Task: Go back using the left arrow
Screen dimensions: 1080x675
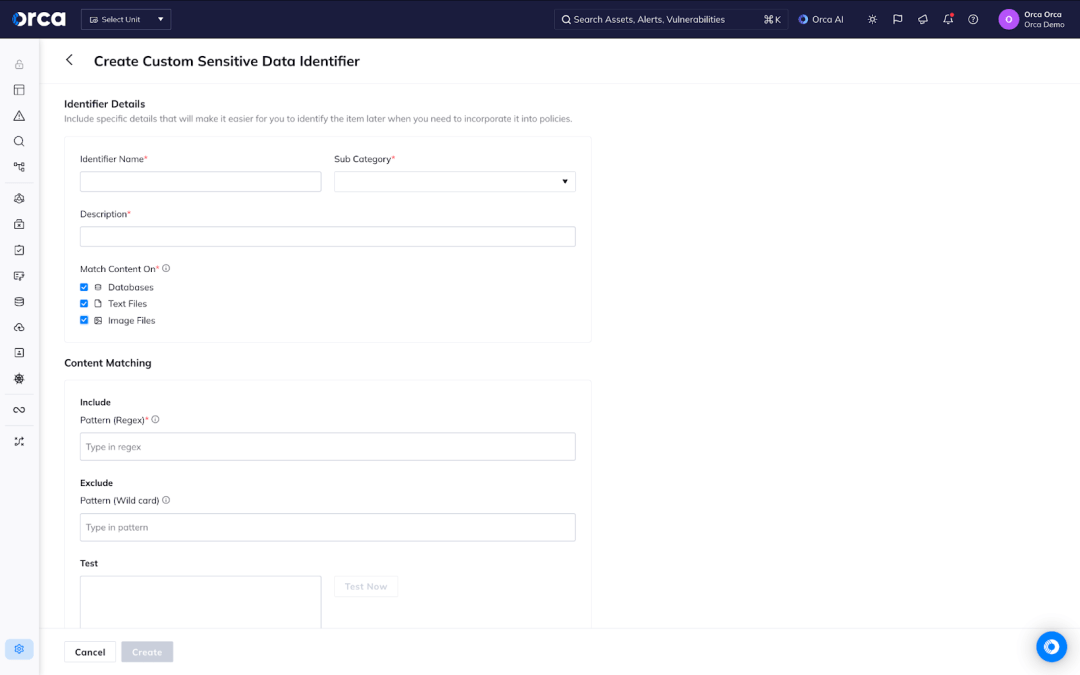Action: [x=70, y=60]
